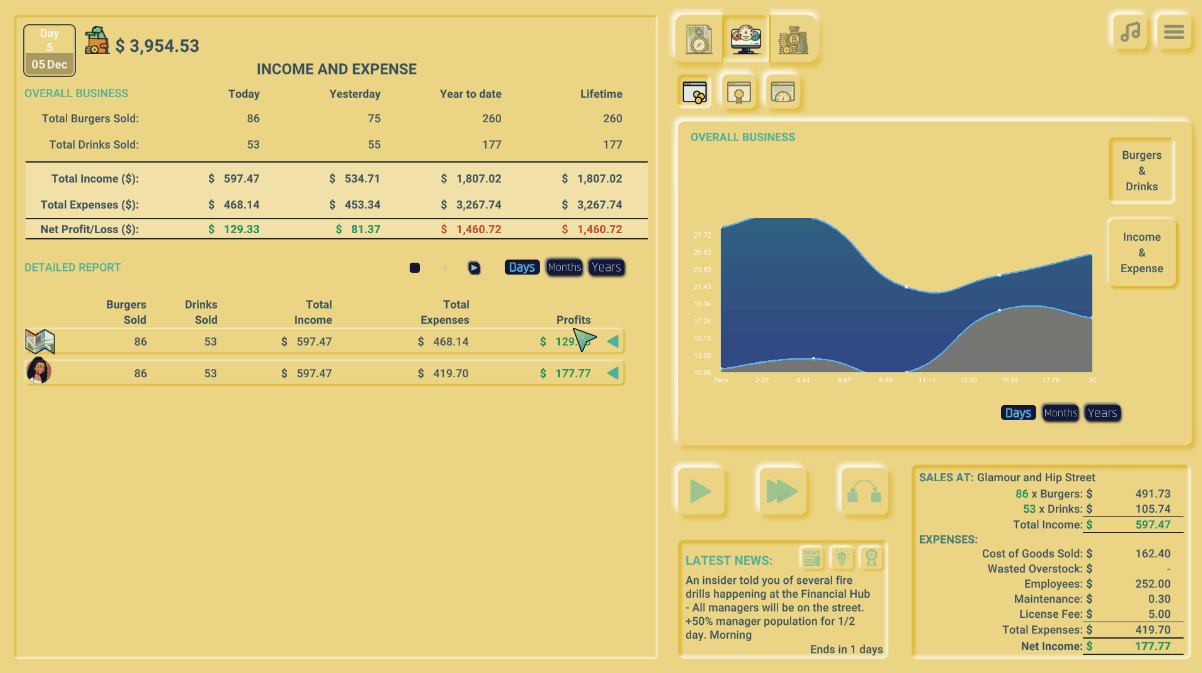Go to next page with small arrow button
This screenshot has width=1202, height=673.
coord(474,267)
